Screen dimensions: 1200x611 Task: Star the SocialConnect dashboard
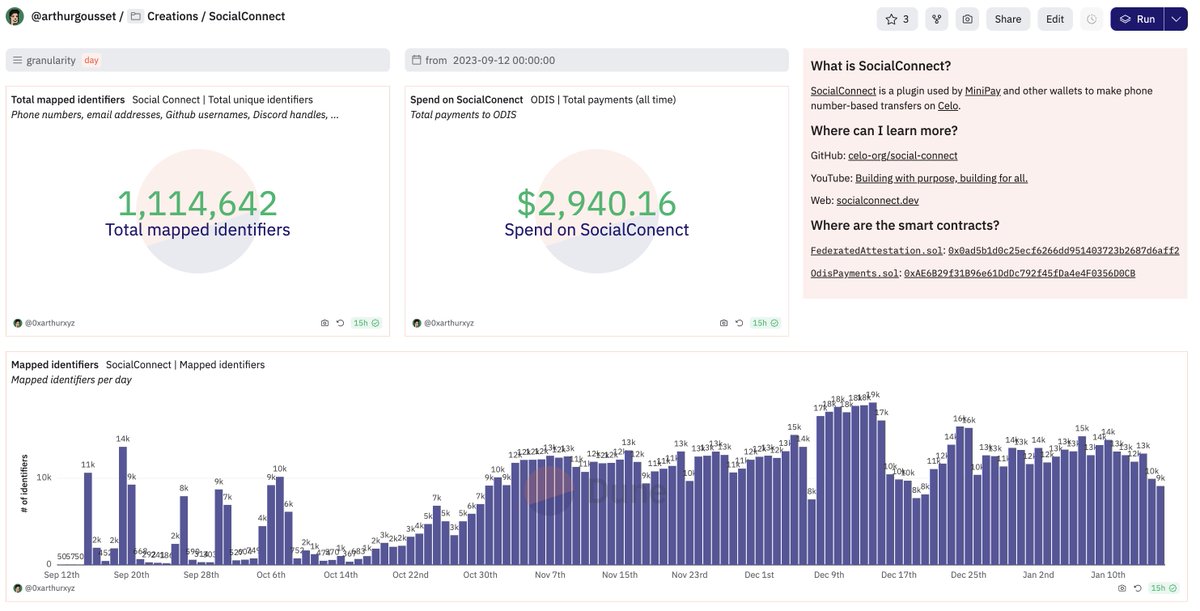pyautogui.click(x=897, y=19)
